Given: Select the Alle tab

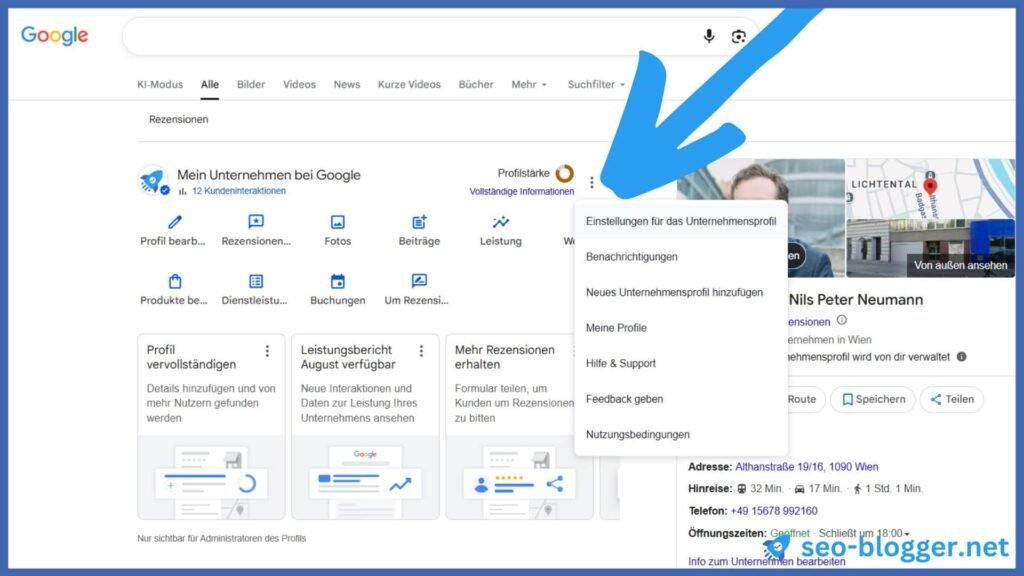Looking at the screenshot, I should [x=210, y=84].
